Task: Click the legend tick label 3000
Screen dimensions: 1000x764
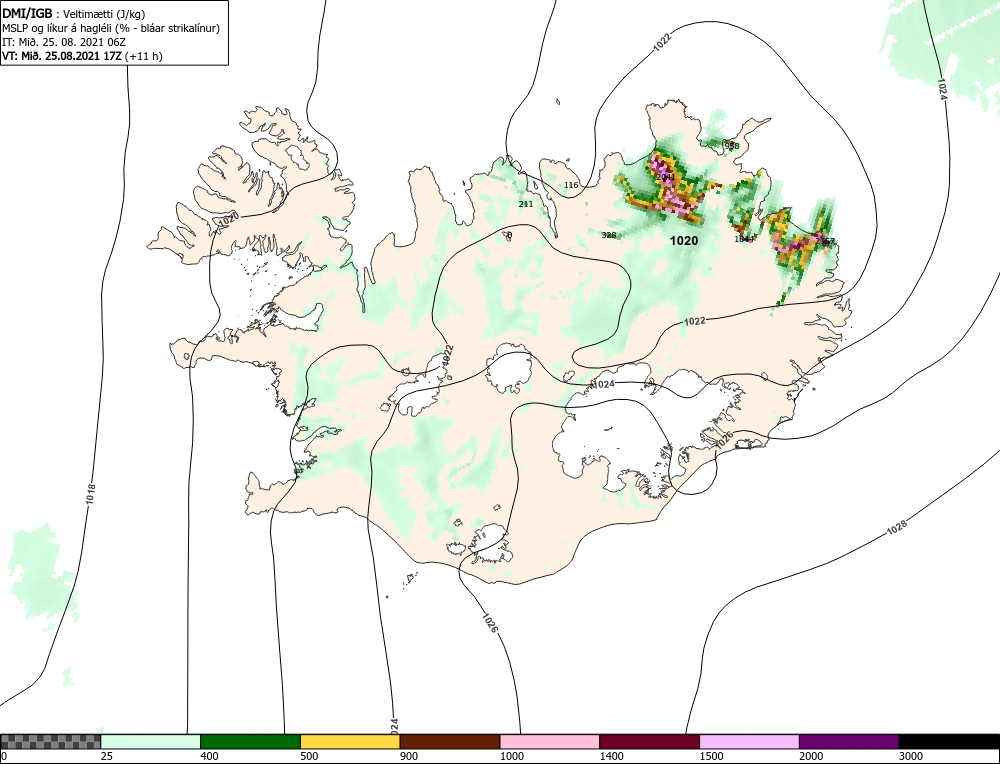Action: pyautogui.click(x=910, y=756)
